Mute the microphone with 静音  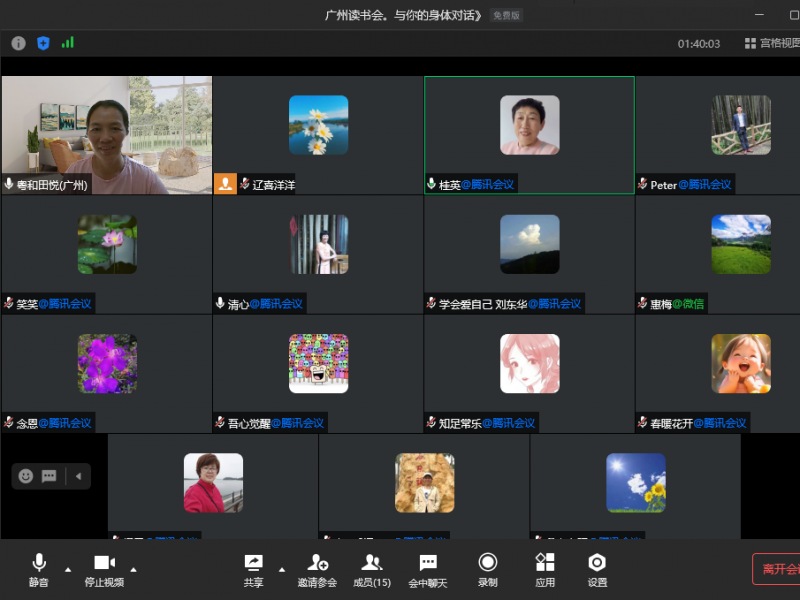point(39,570)
